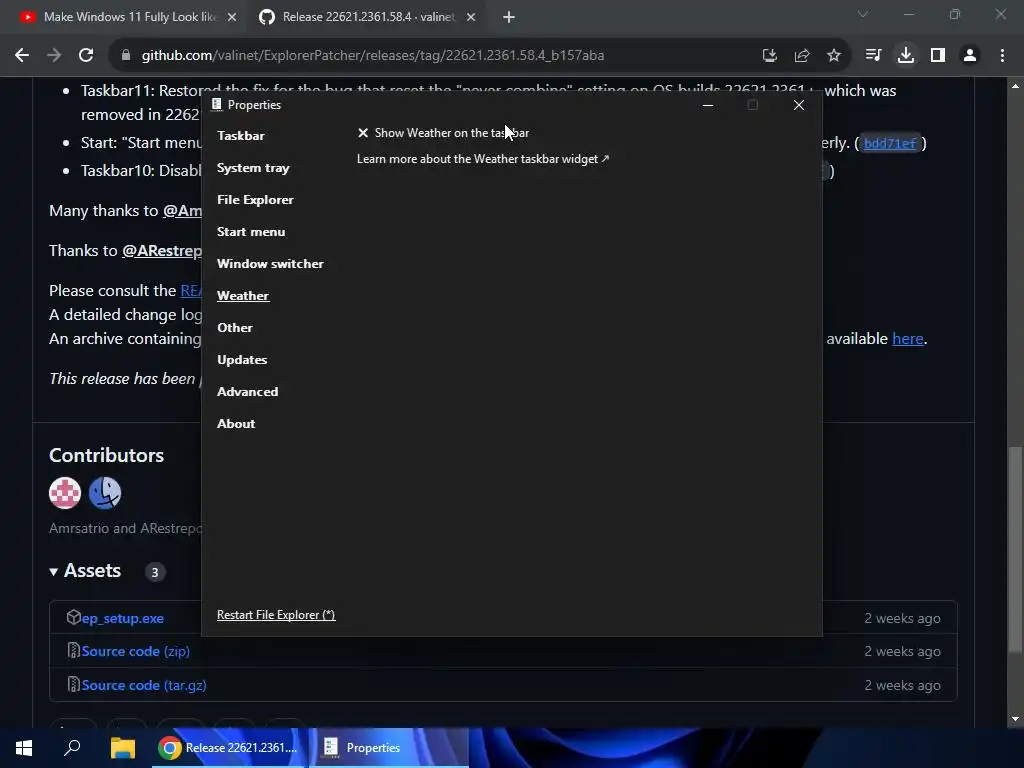Image resolution: width=1024 pixels, height=768 pixels.
Task: Click Assets count badge 3
Action: coord(155,573)
